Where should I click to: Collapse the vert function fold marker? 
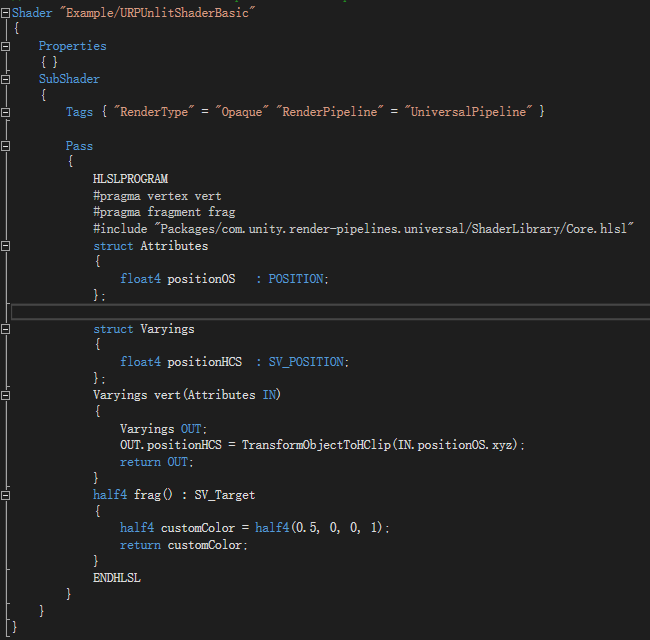(x=5, y=395)
